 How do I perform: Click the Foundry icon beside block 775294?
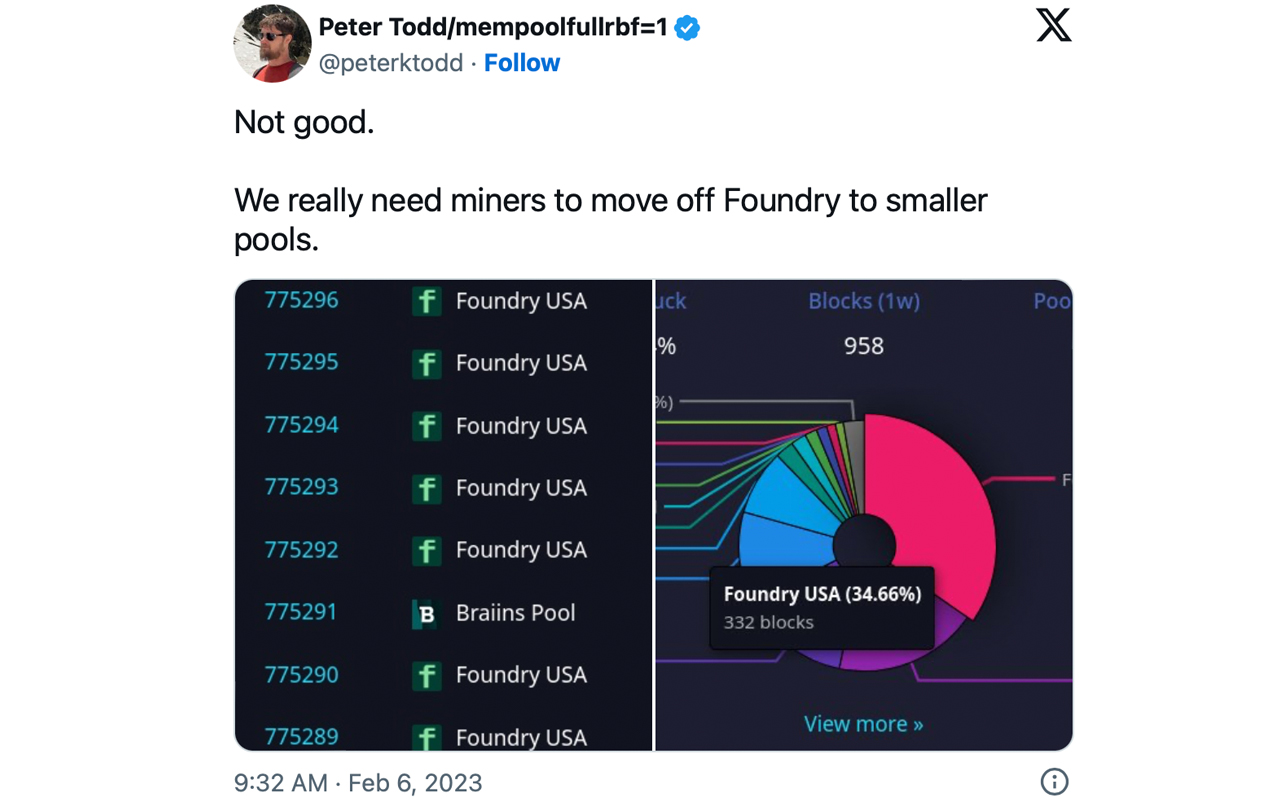coord(427,426)
